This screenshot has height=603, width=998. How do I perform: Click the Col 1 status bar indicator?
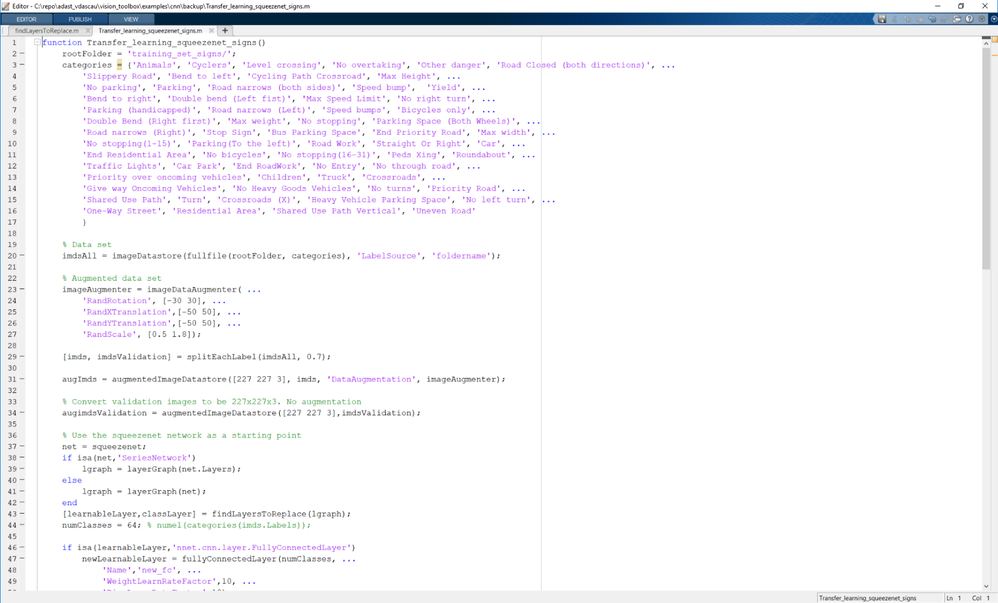click(981, 598)
